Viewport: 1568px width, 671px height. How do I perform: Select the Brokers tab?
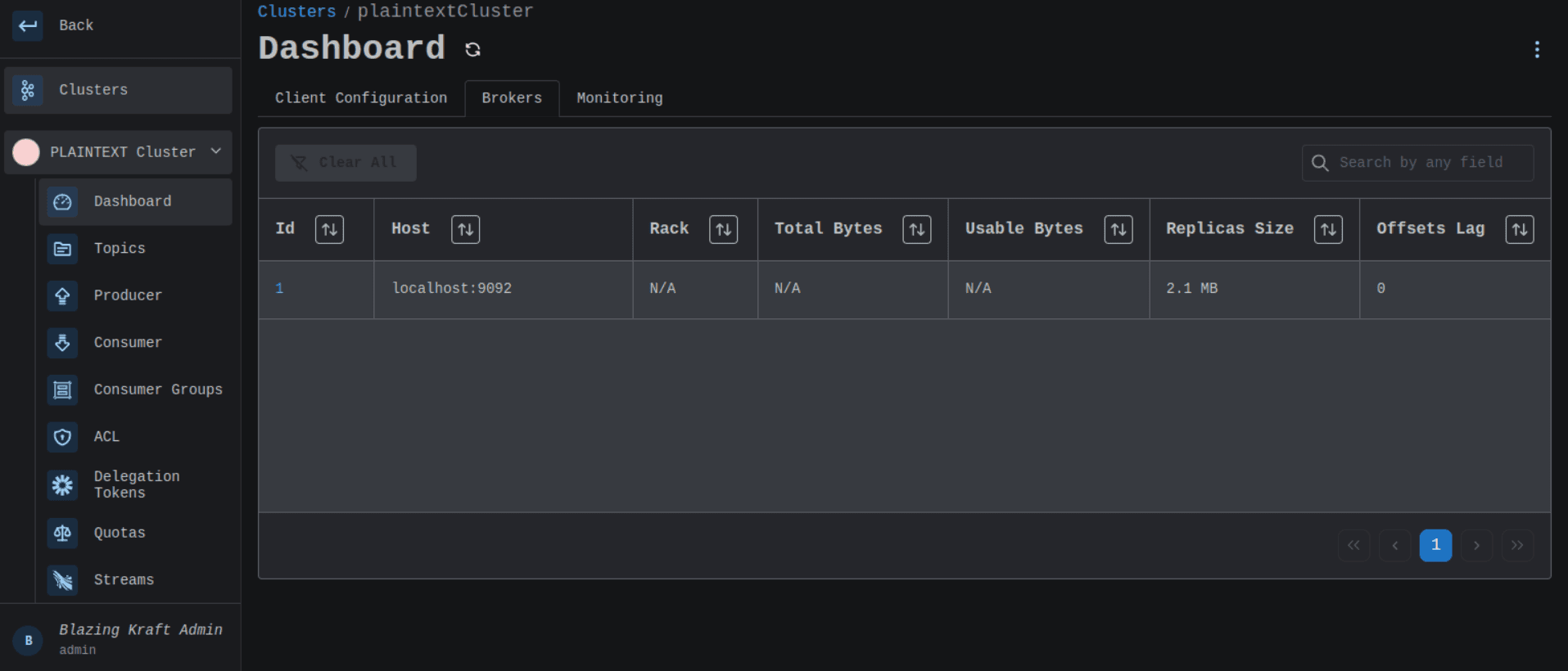click(x=512, y=98)
